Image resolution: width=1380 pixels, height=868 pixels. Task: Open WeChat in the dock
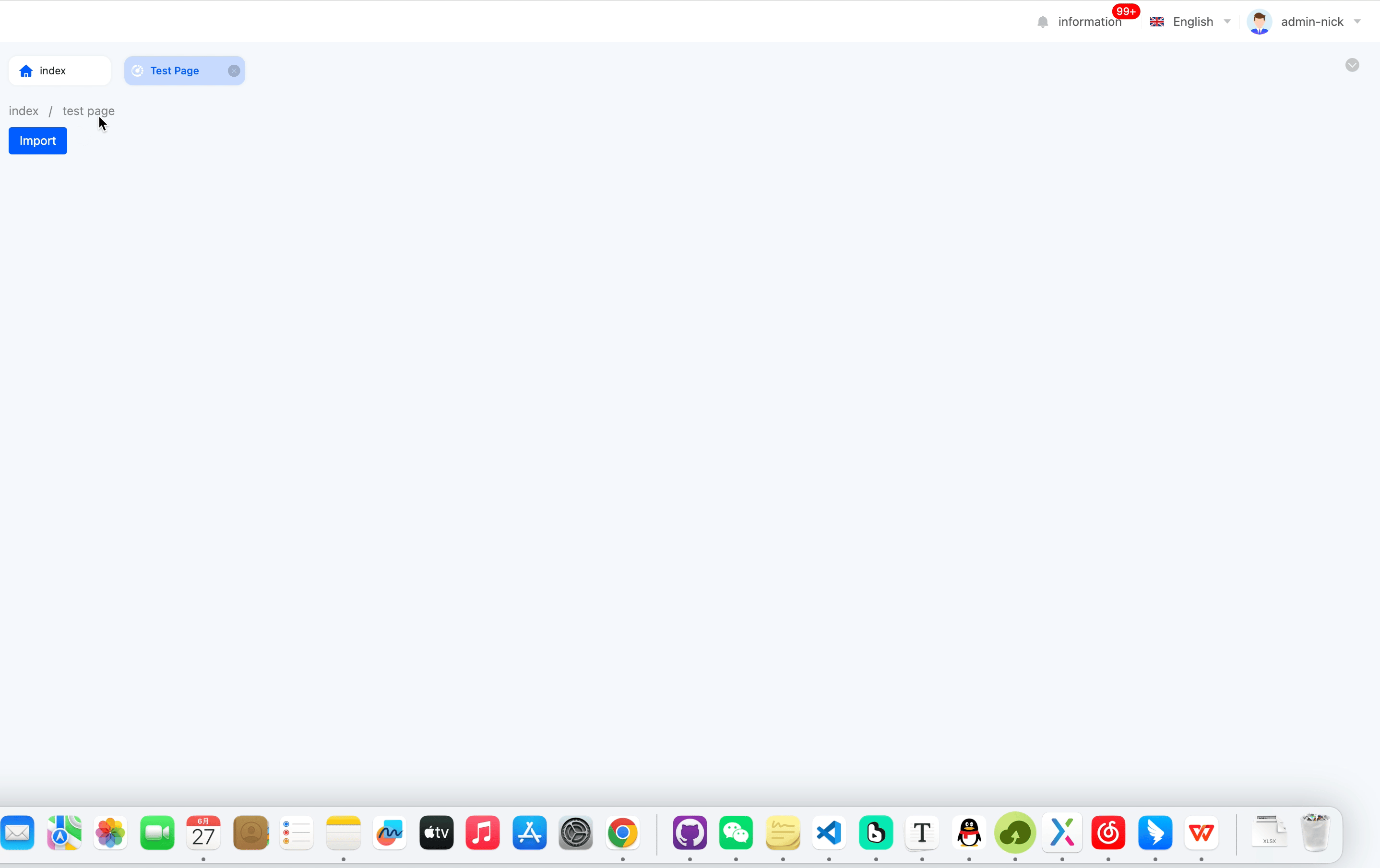pos(736,833)
